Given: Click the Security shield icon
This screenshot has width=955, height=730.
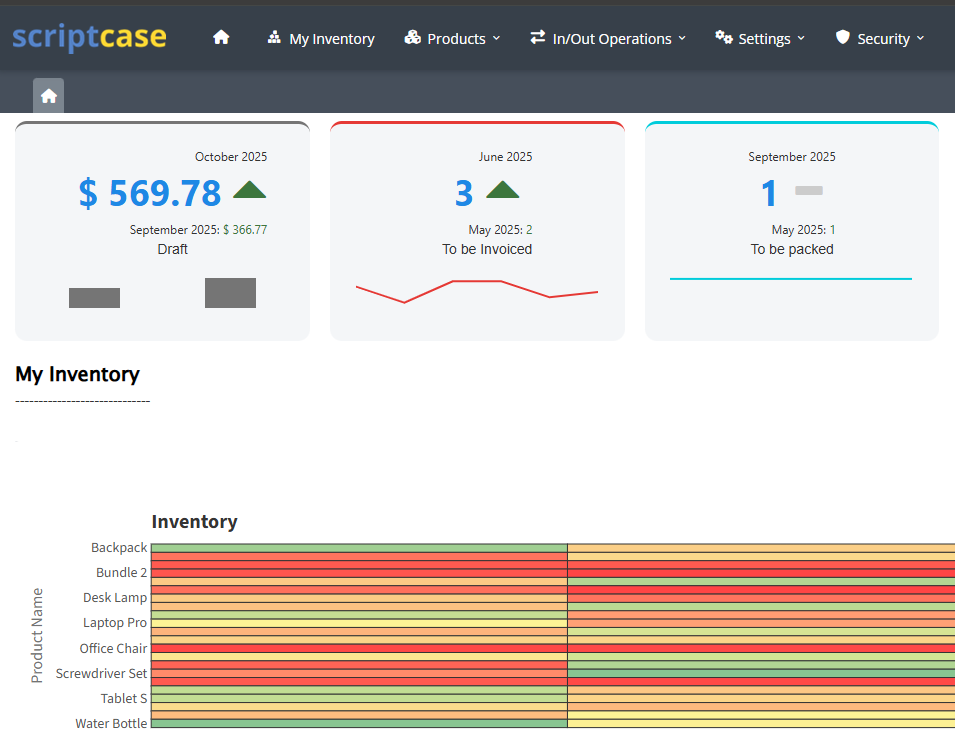Looking at the screenshot, I should tap(843, 38).
